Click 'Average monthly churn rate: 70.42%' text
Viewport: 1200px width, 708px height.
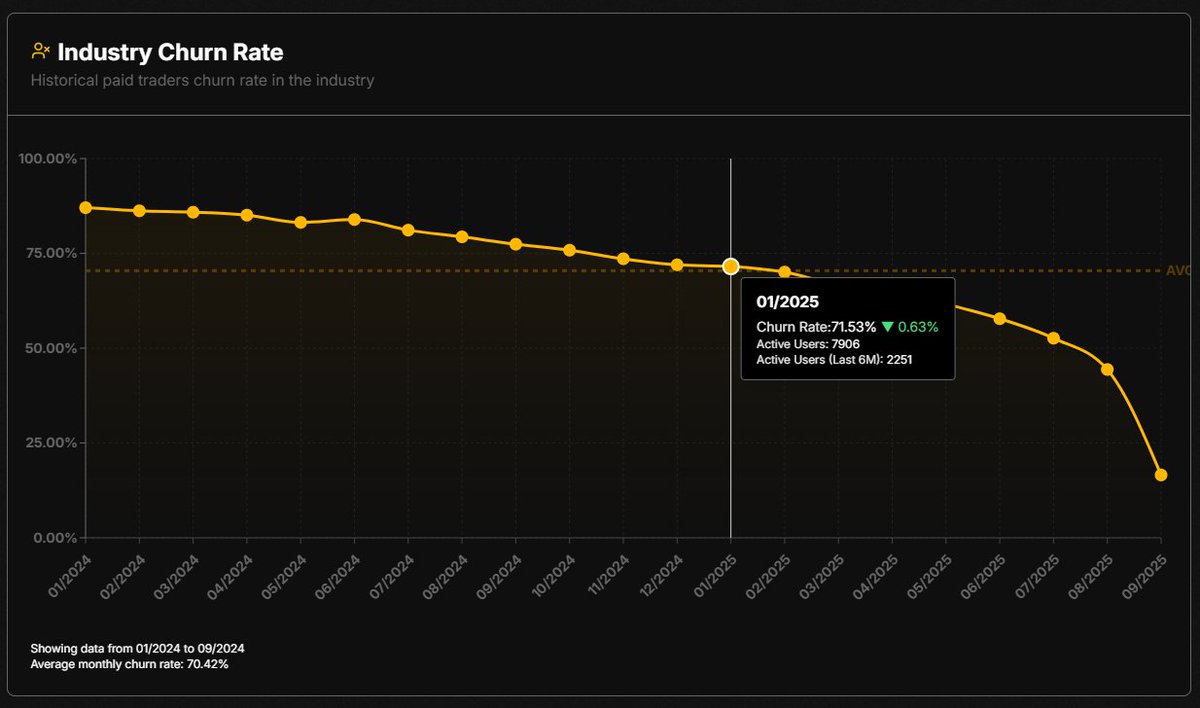tap(129, 664)
